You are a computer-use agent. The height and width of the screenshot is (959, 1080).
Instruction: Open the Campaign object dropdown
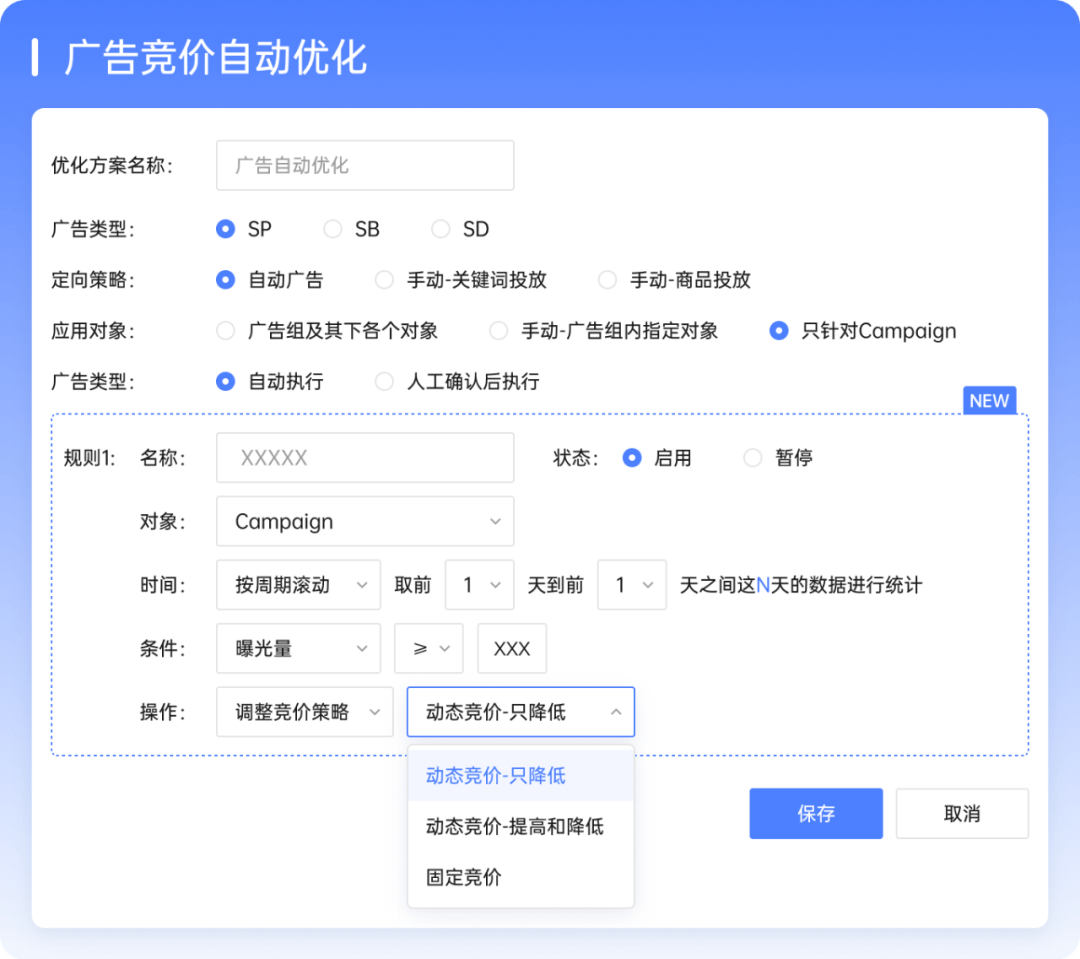click(365, 522)
